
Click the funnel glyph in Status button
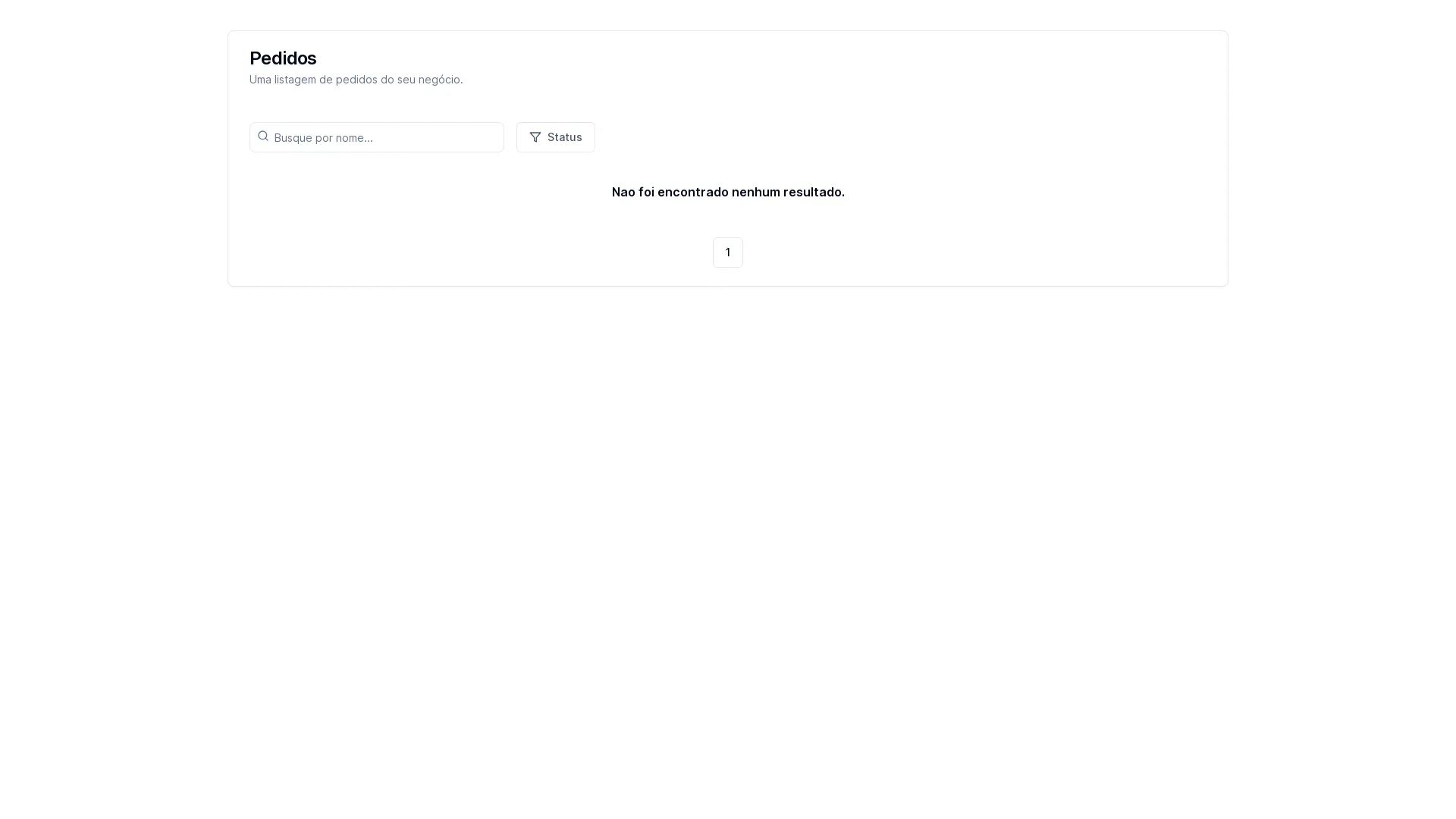535,137
